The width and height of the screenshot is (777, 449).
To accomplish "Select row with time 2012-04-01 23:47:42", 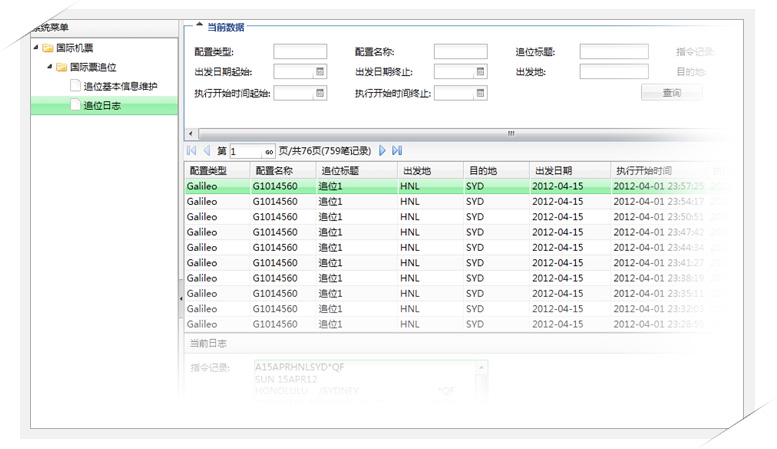I will (458, 232).
